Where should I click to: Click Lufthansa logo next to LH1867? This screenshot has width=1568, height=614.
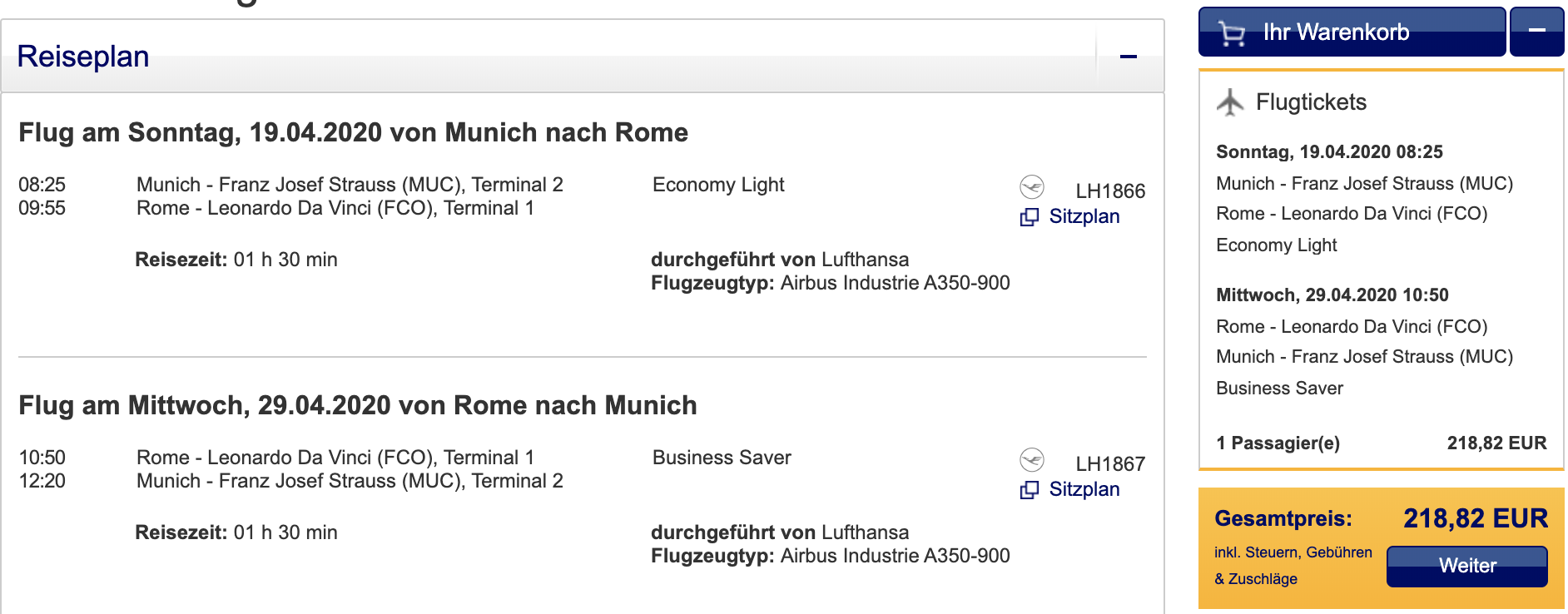pos(1032,459)
